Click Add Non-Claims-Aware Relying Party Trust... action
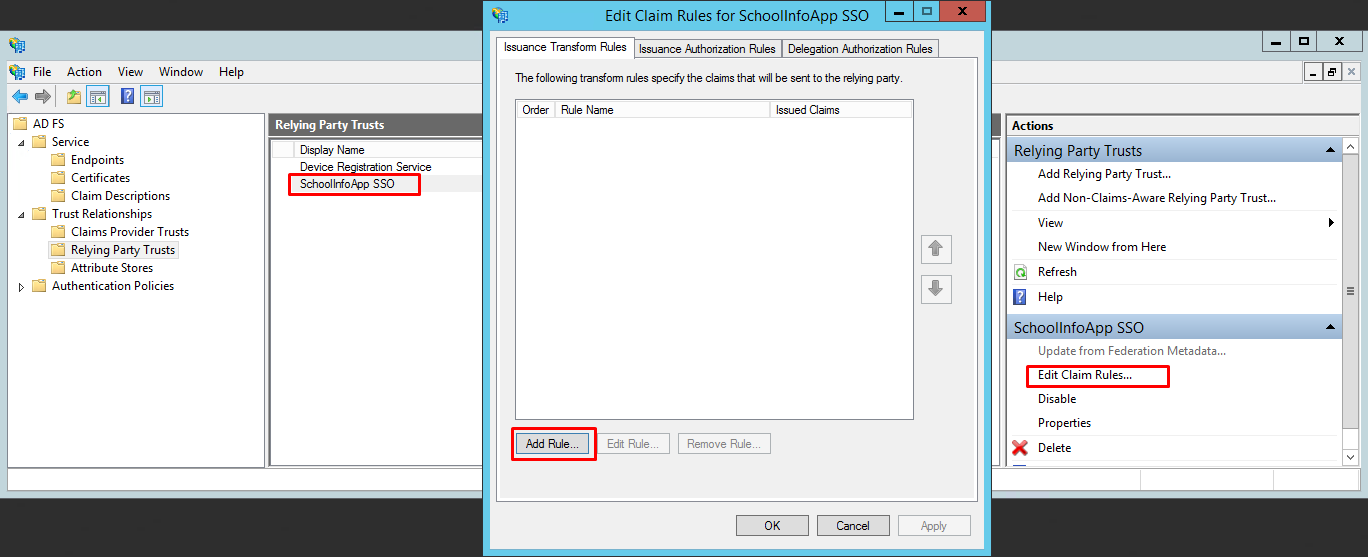Screen dimensions: 1368x557 [1157, 198]
